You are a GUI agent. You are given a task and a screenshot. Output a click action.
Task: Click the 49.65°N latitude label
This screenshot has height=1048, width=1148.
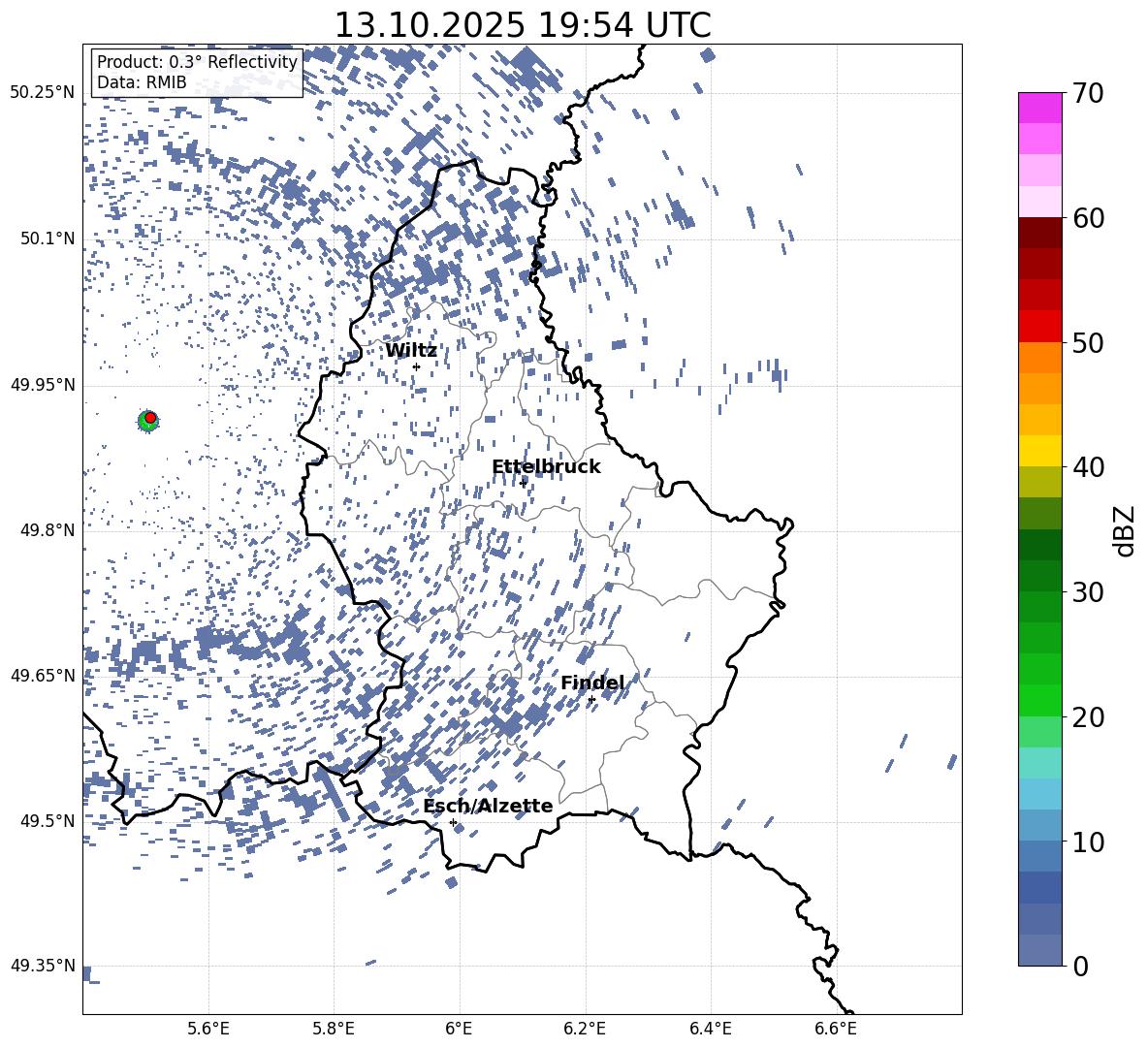43,675
